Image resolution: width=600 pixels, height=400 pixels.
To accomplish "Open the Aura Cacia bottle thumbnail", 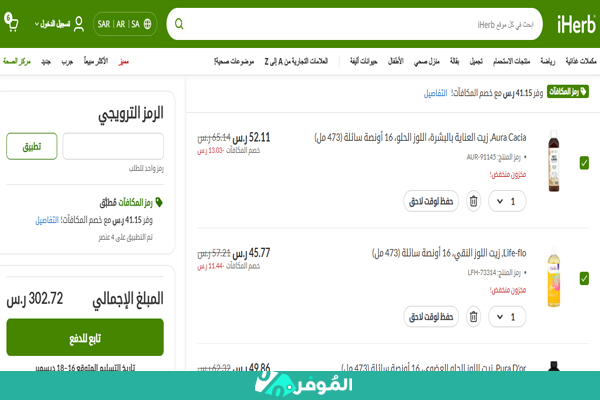I will (554, 161).
